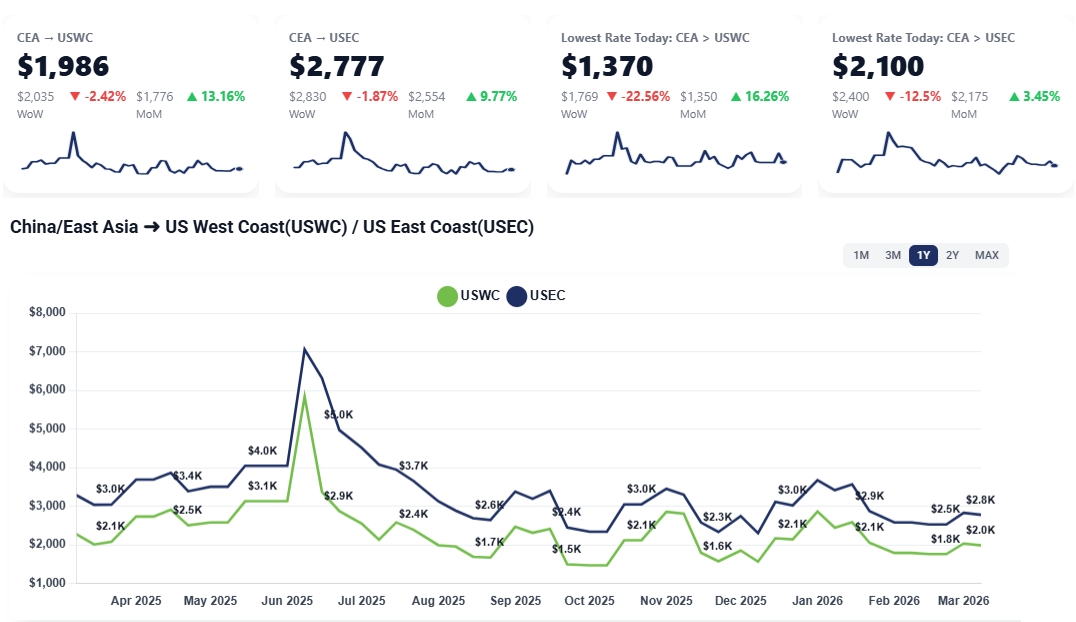Click green up arrow beside 13.16%
1076x622 pixels.
click(190, 97)
